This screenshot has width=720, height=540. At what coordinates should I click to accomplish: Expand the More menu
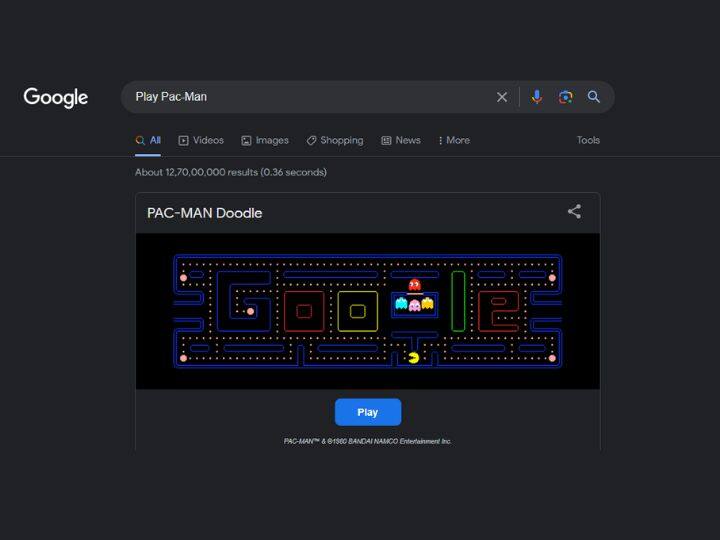(x=454, y=141)
